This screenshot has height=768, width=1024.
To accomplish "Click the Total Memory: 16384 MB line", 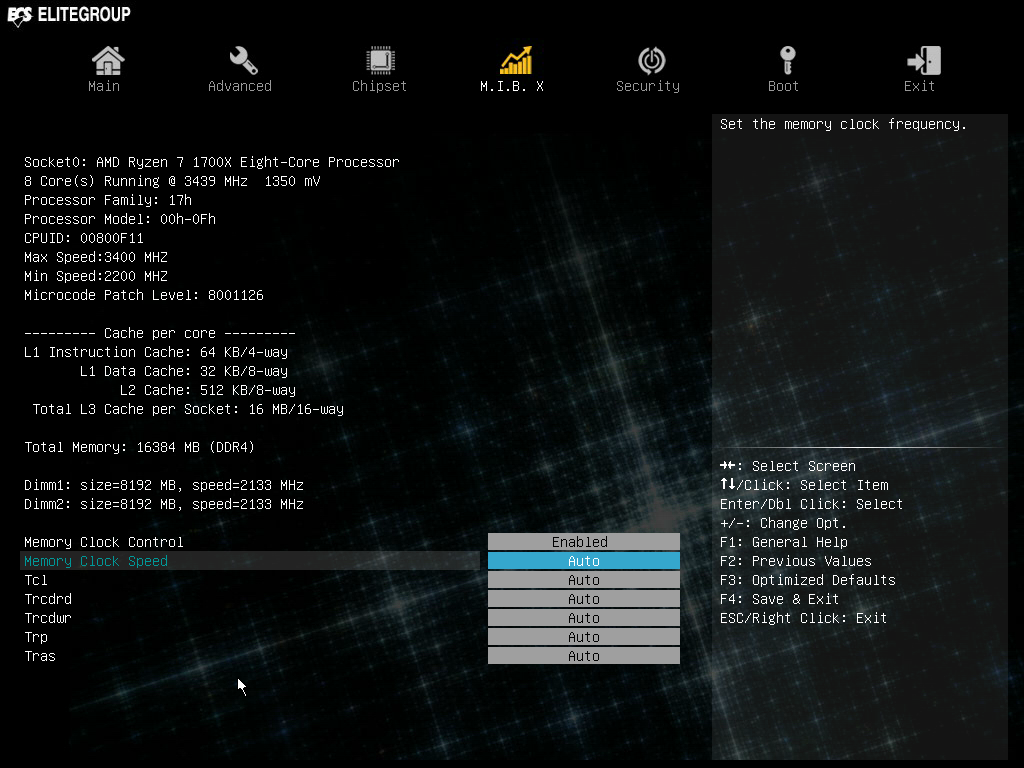I will click(140, 447).
